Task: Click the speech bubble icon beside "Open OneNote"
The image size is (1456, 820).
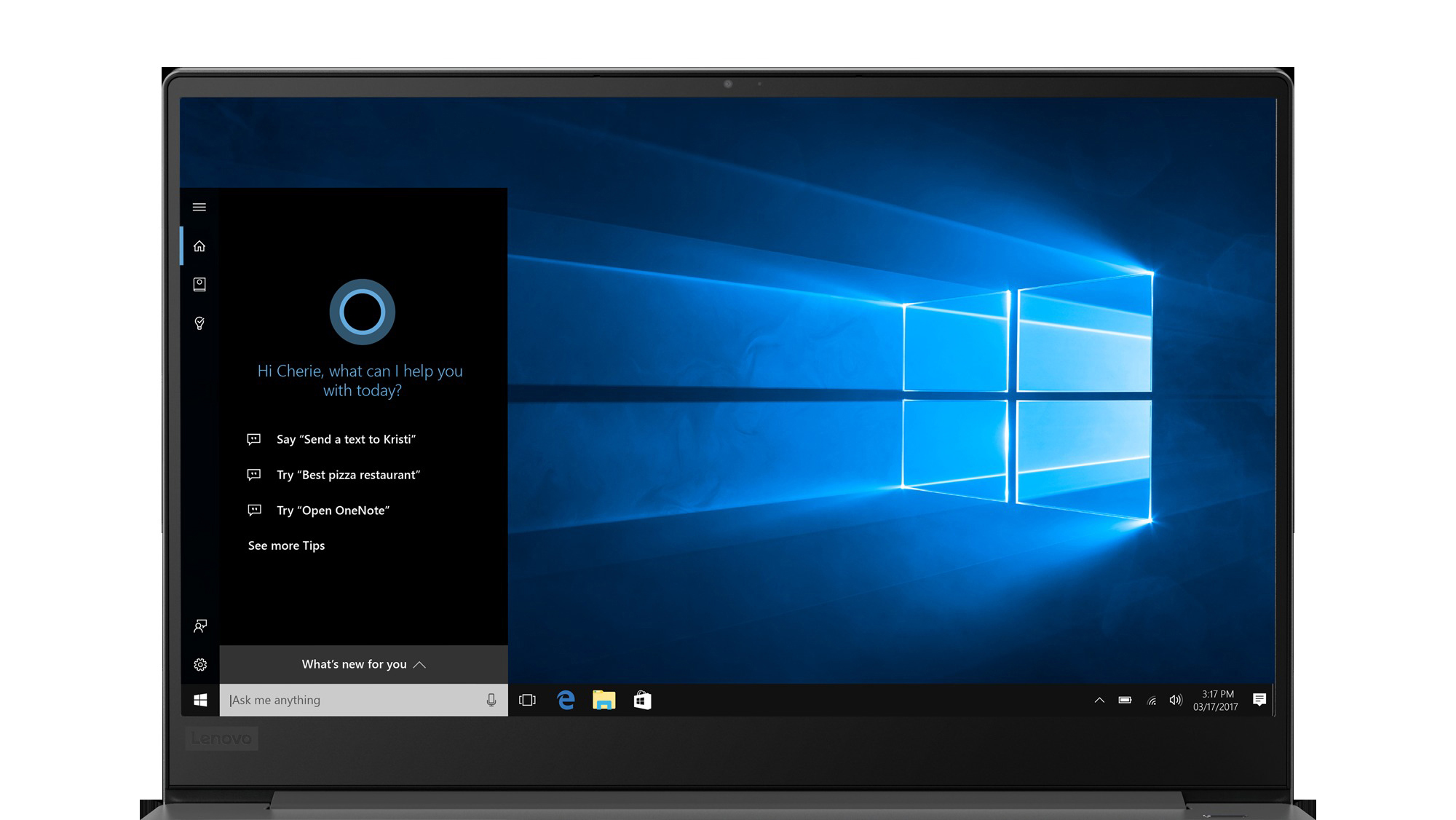Action: click(x=254, y=510)
